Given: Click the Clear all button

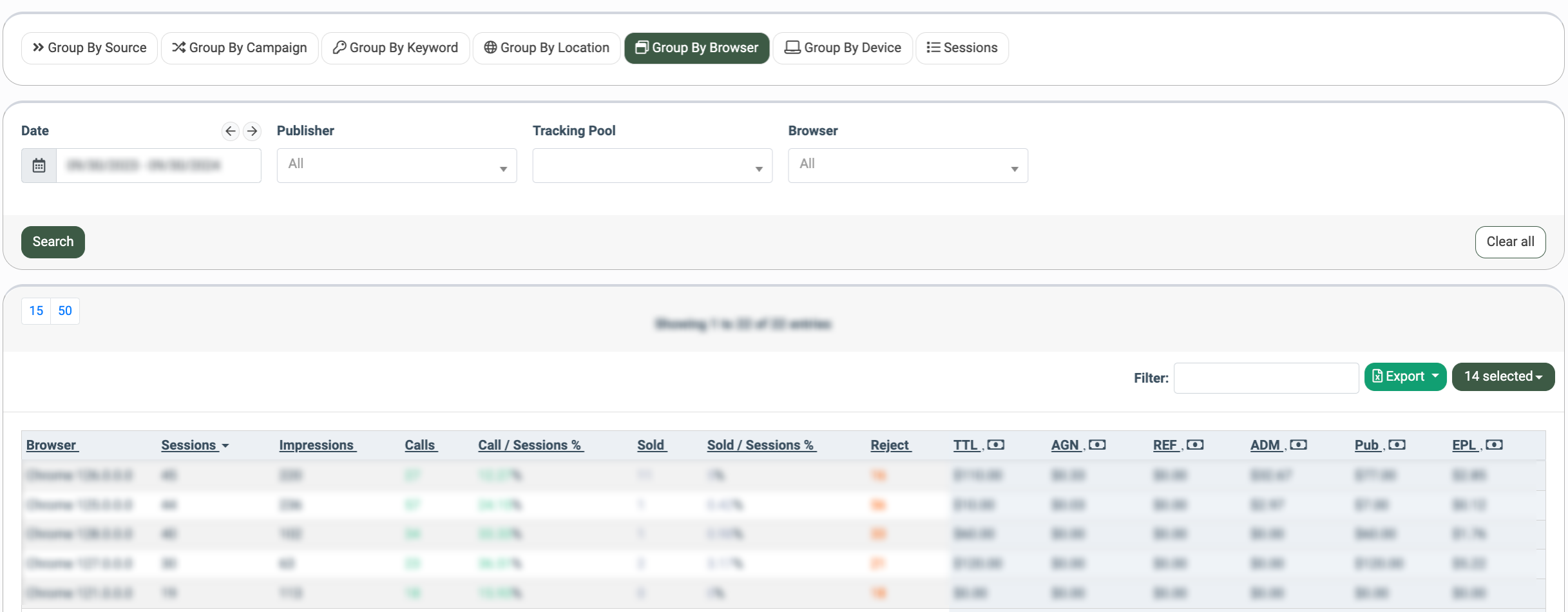Looking at the screenshot, I should tap(1509, 242).
